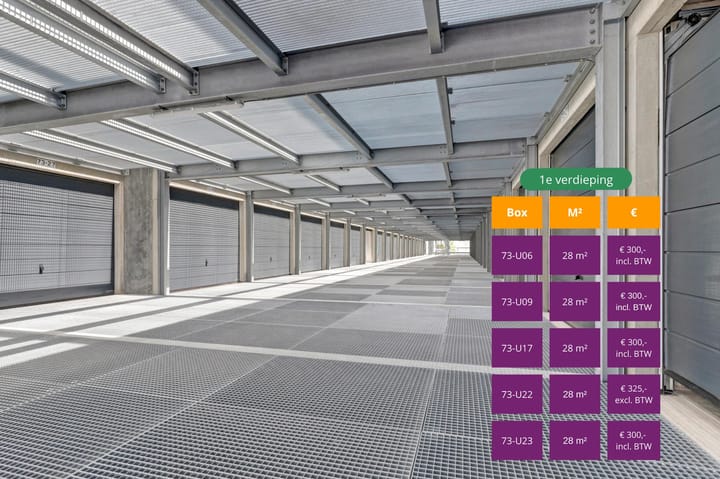Click the 28 m² cell for 73-U06

(575, 255)
